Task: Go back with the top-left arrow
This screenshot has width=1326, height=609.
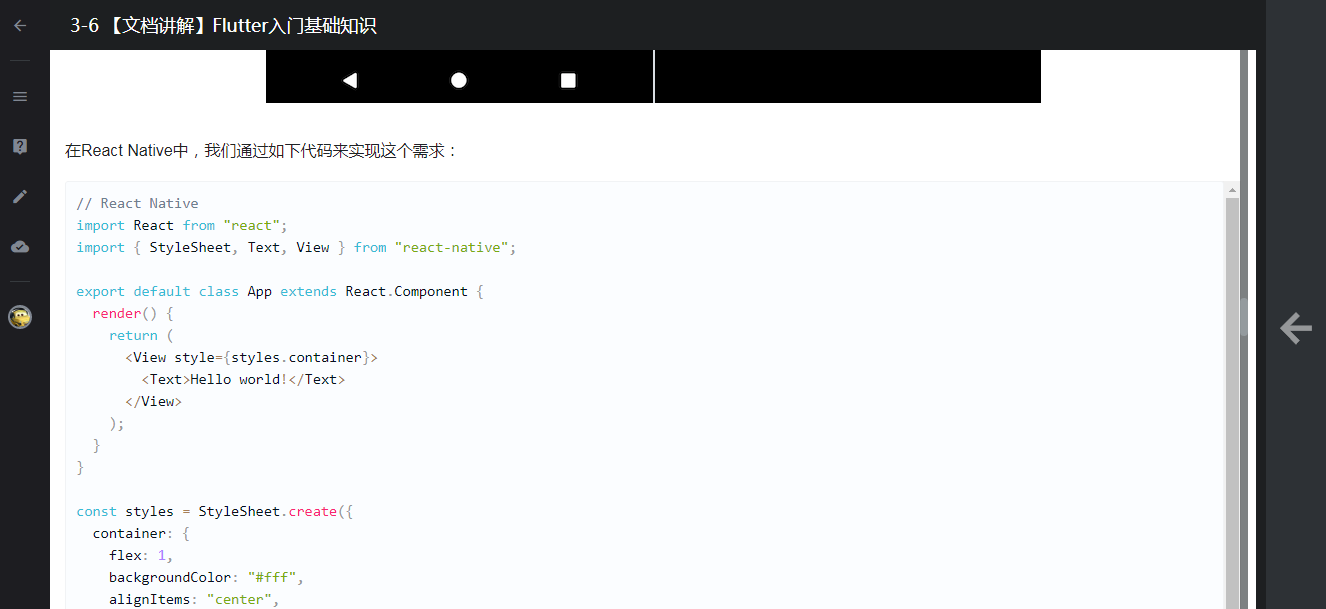Action: (x=20, y=25)
